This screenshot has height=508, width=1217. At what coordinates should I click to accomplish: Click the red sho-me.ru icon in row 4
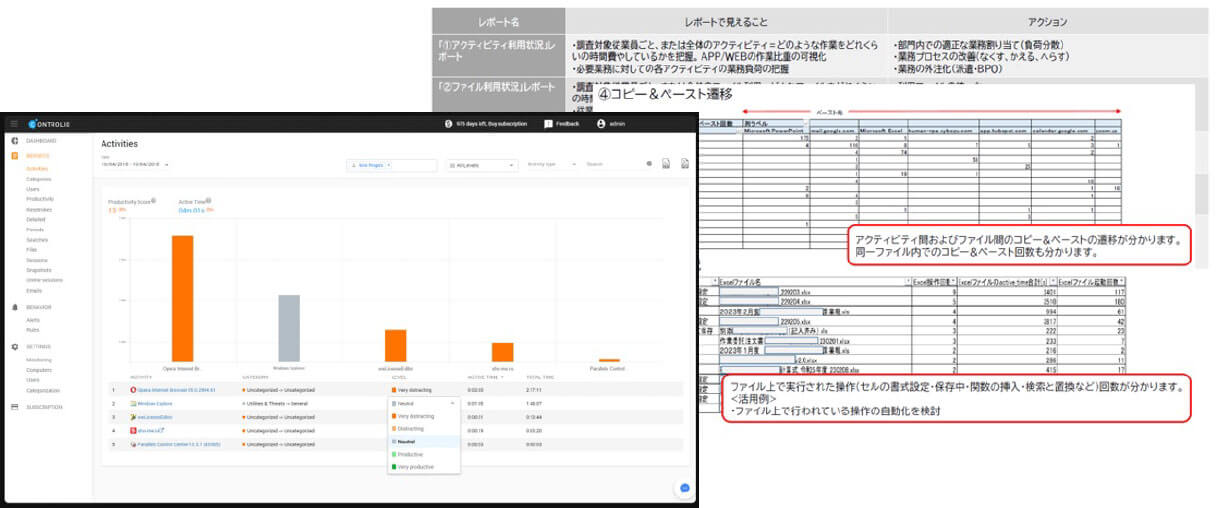click(132, 431)
